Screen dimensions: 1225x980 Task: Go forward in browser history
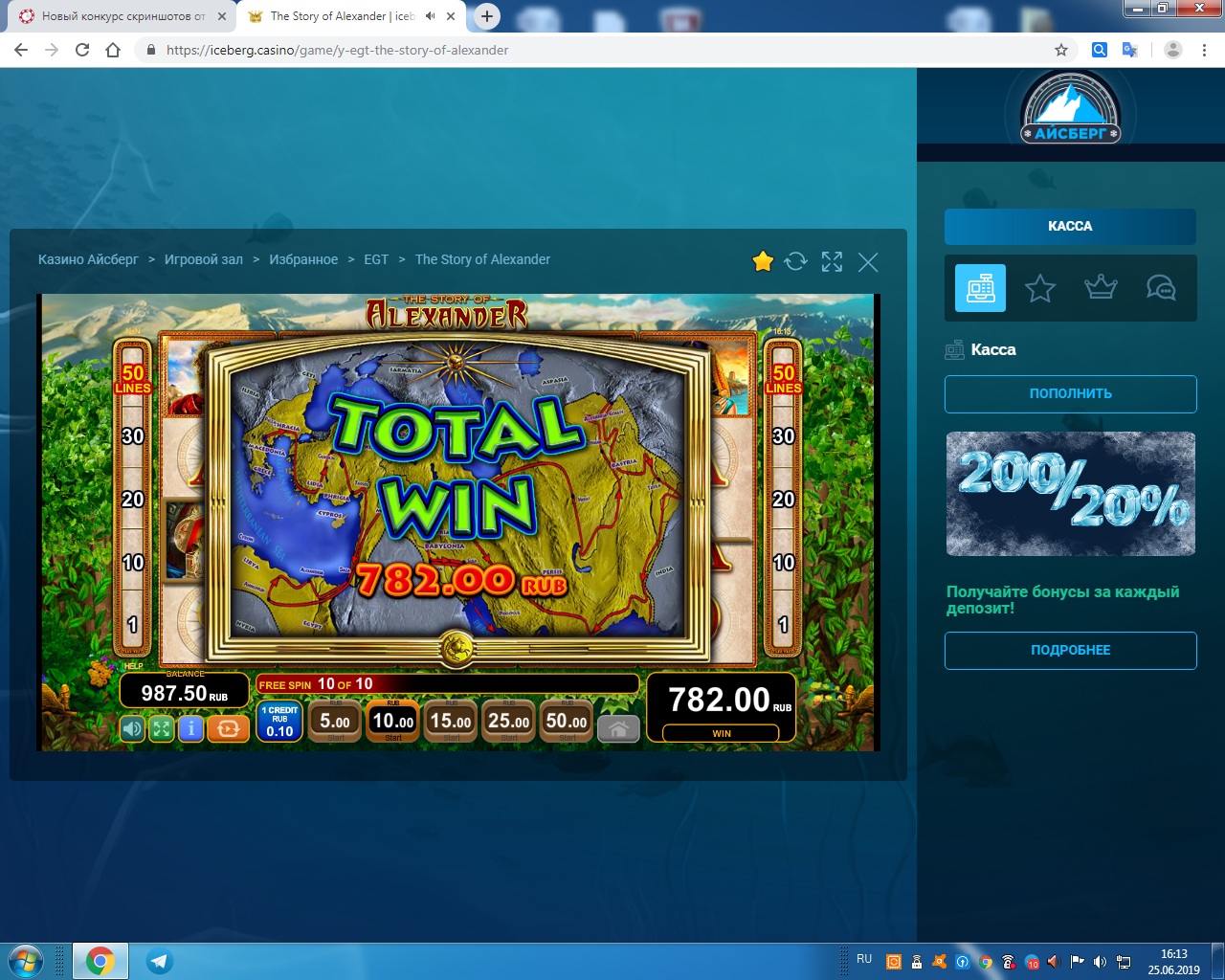[52, 50]
